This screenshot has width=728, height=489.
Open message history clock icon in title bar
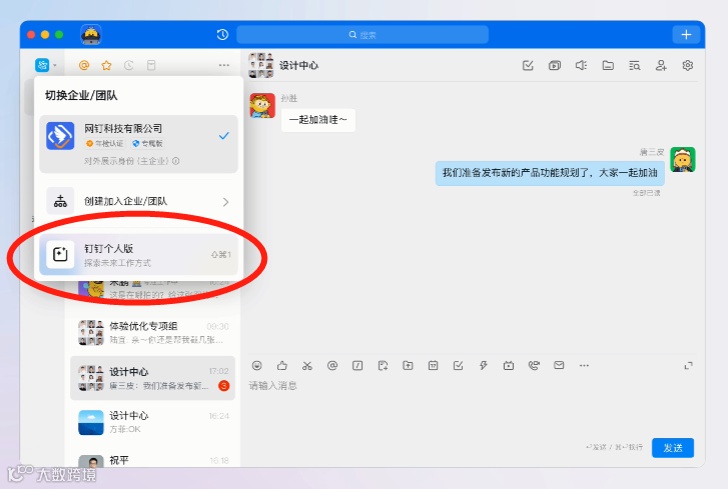(x=222, y=34)
